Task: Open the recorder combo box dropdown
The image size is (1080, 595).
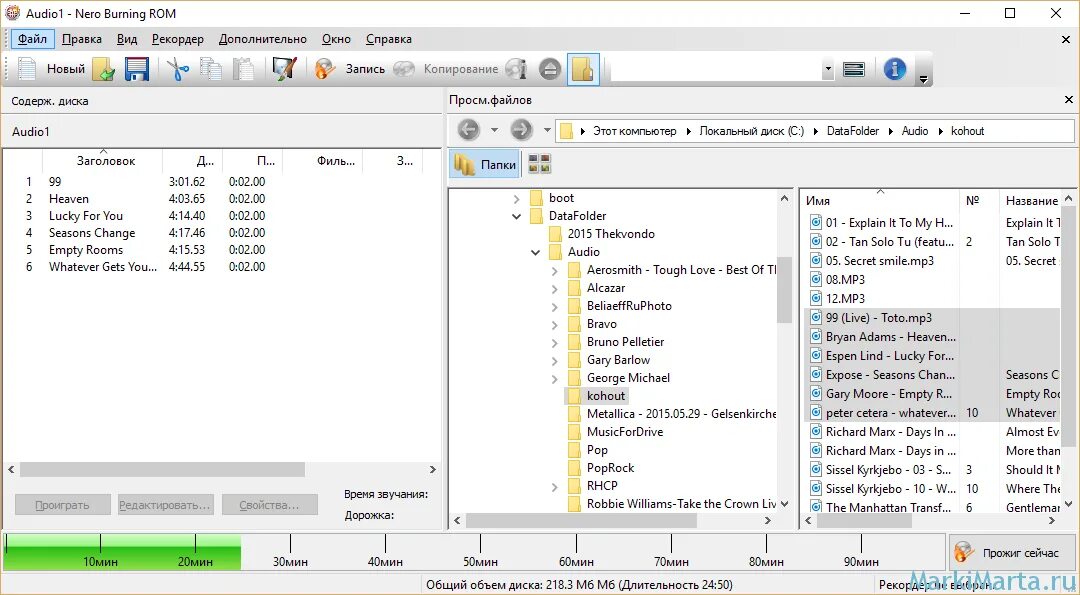Action: click(x=828, y=69)
